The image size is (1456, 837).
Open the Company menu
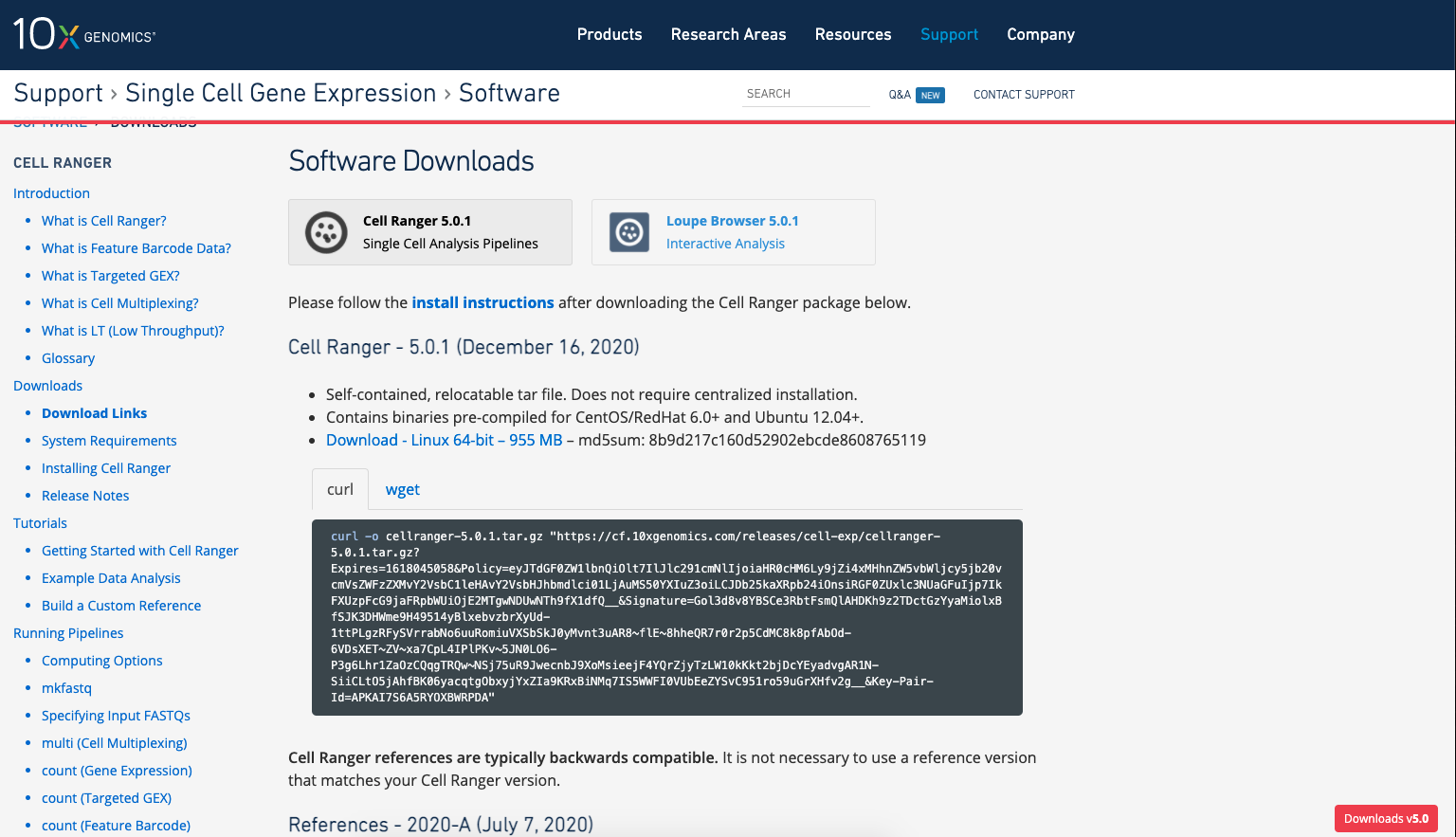click(1041, 34)
